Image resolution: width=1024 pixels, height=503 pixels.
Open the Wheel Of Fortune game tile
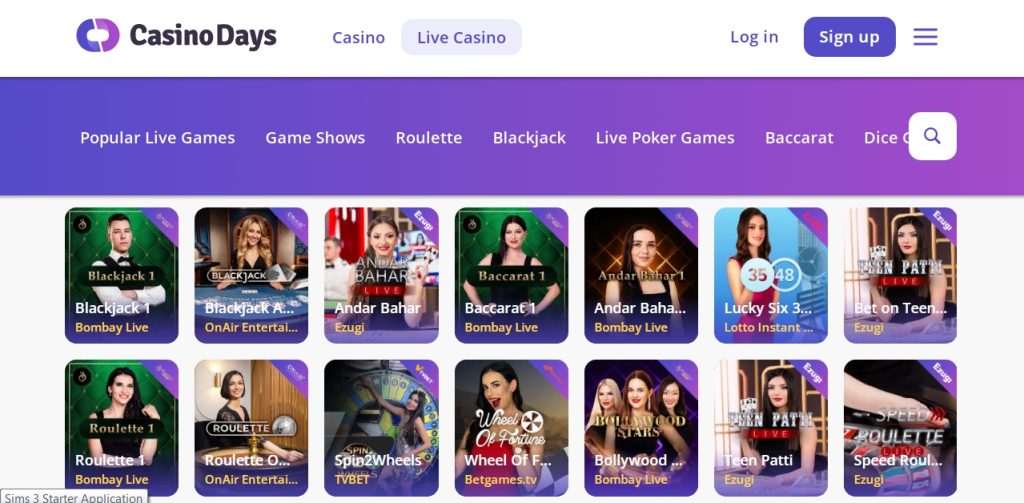pos(511,428)
